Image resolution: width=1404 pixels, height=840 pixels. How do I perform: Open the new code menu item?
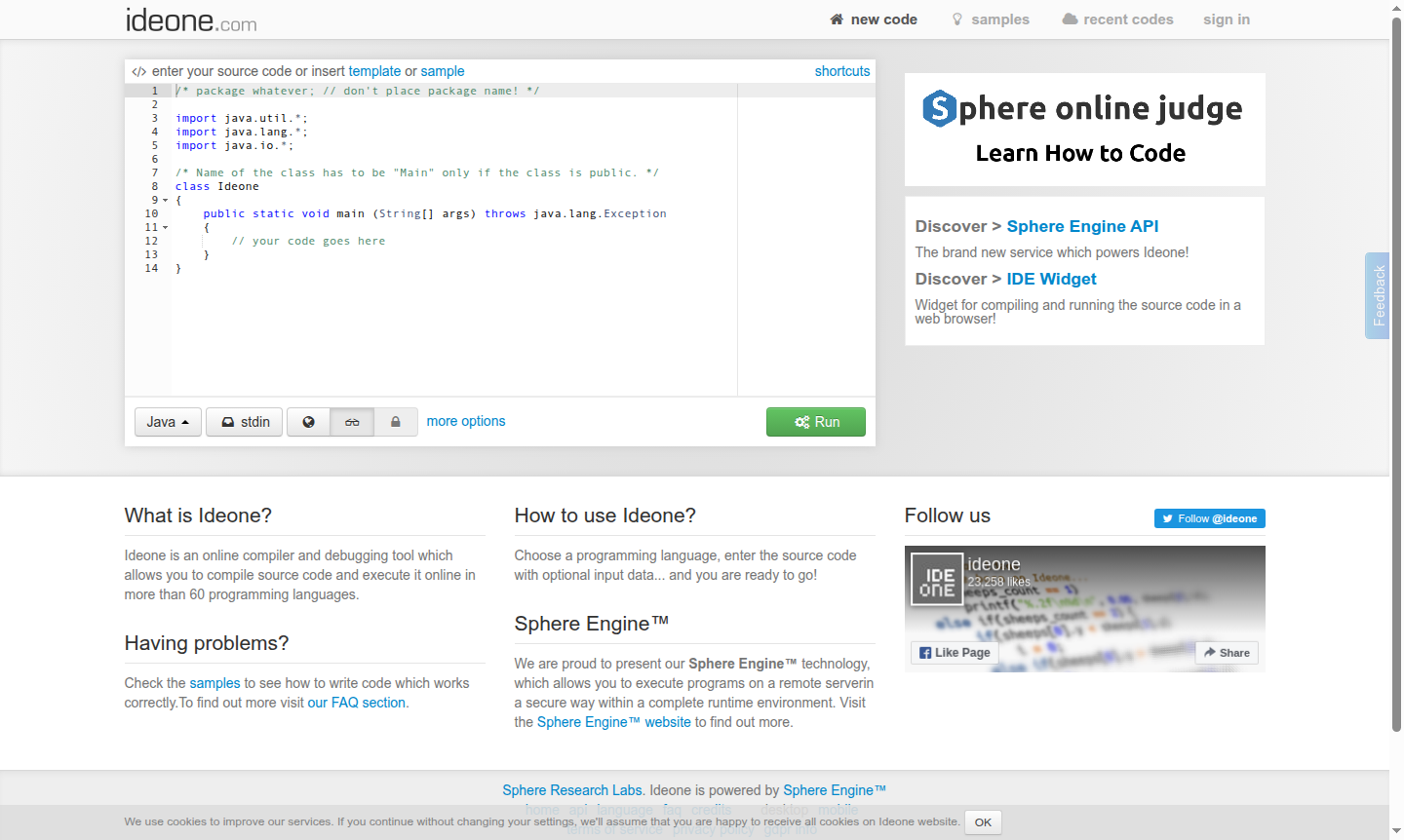click(x=874, y=19)
